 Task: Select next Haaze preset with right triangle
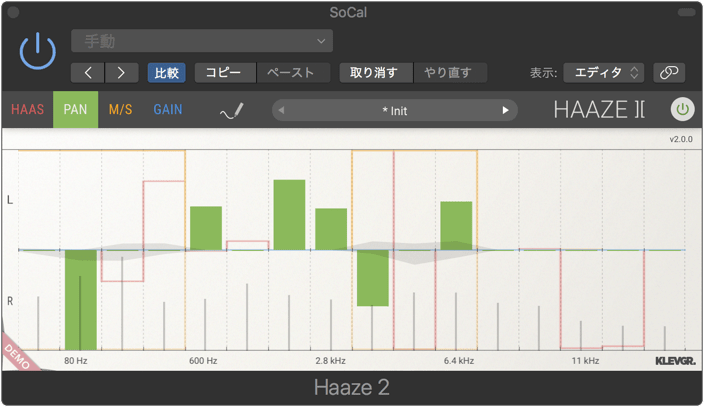(x=506, y=111)
